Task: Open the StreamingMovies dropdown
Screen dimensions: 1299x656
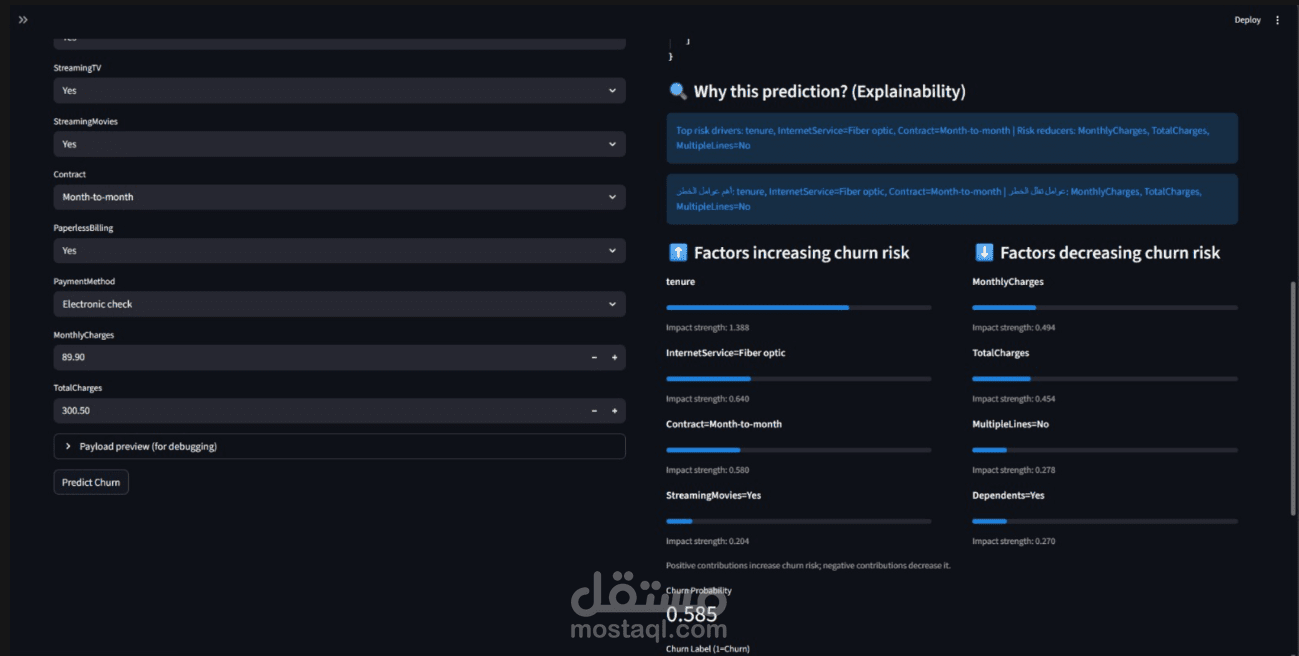Action: click(340, 144)
